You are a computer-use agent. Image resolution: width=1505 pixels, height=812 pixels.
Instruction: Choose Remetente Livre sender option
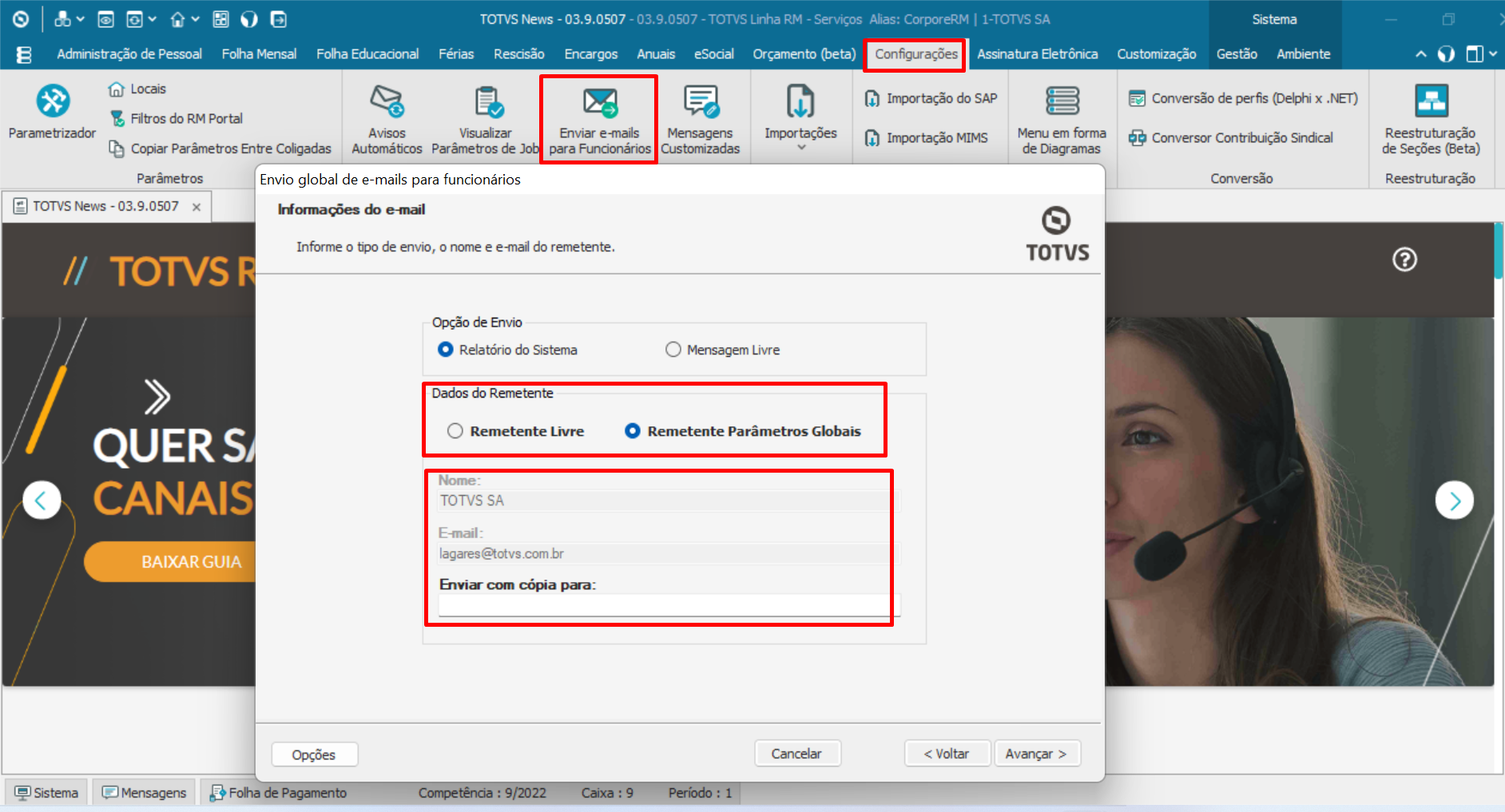(515, 431)
